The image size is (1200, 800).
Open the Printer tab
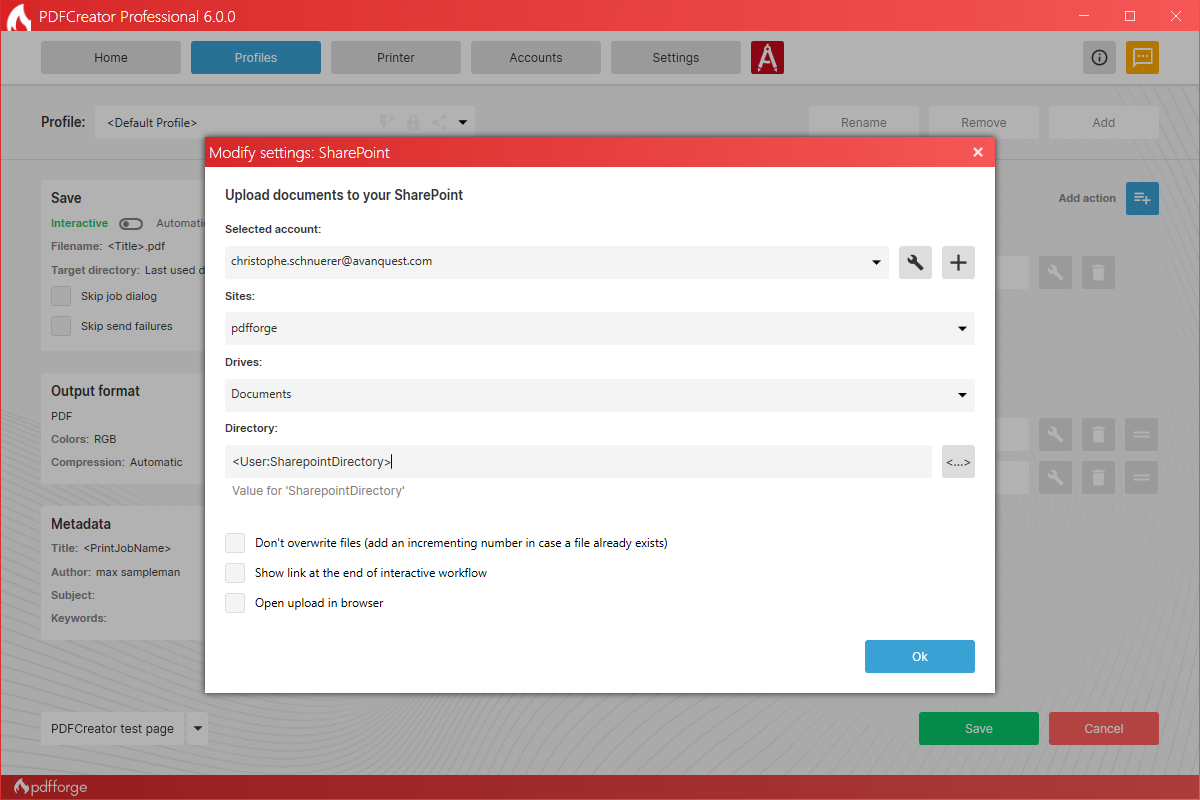[x=396, y=57]
